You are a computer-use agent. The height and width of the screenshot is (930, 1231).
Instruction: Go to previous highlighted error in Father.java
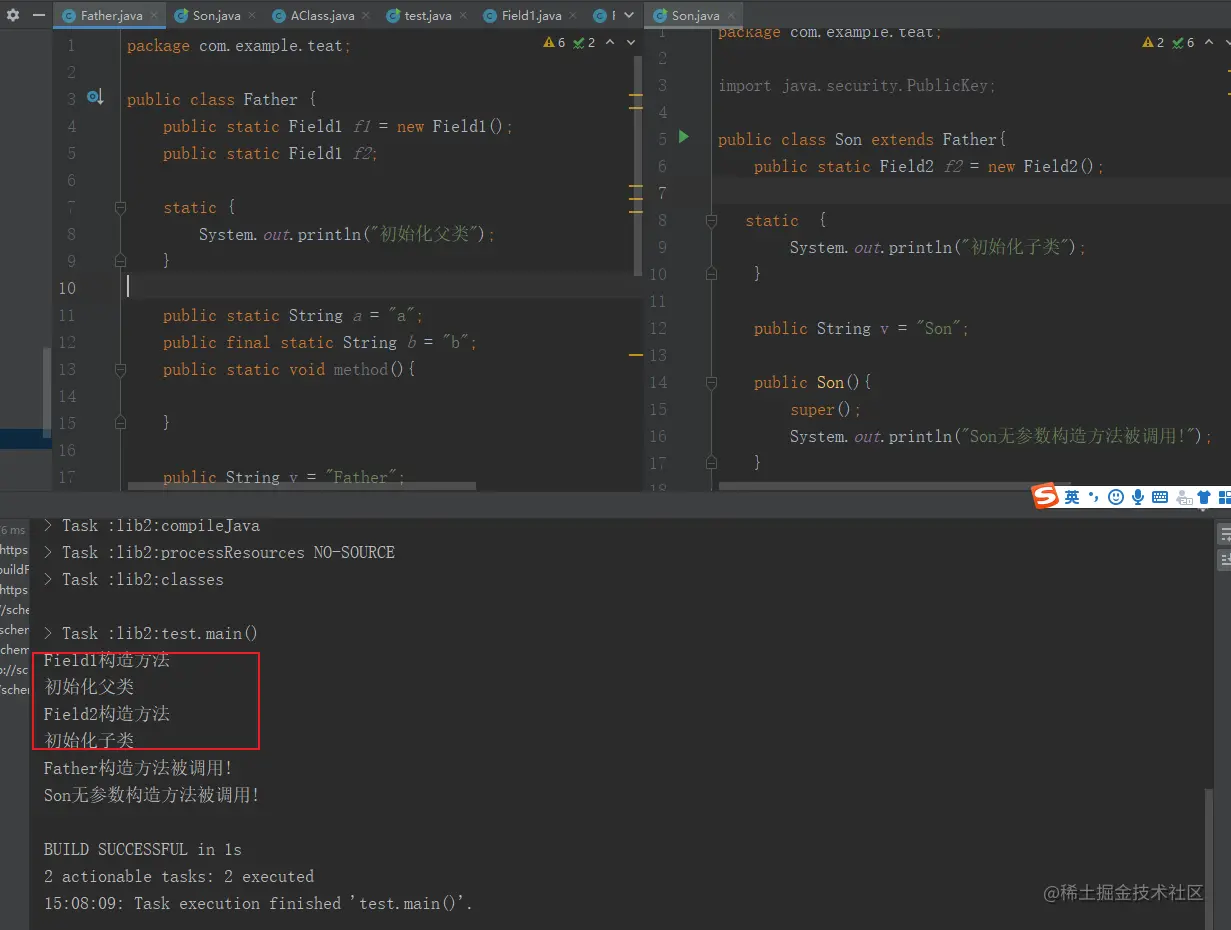[x=609, y=42]
